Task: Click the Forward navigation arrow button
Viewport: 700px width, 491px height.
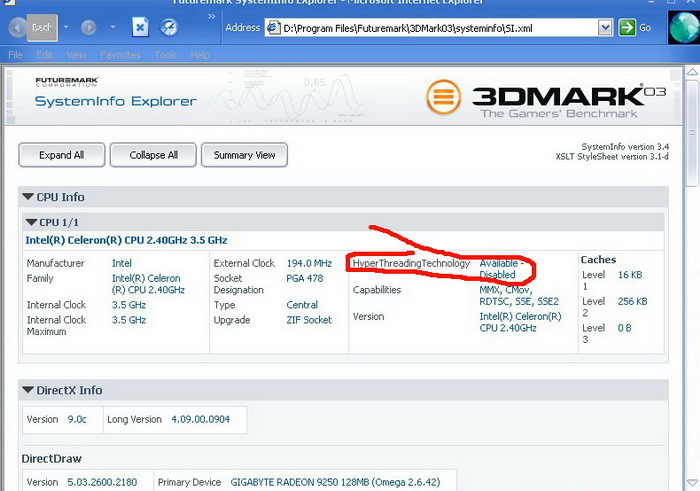Action: click(88, 28)
